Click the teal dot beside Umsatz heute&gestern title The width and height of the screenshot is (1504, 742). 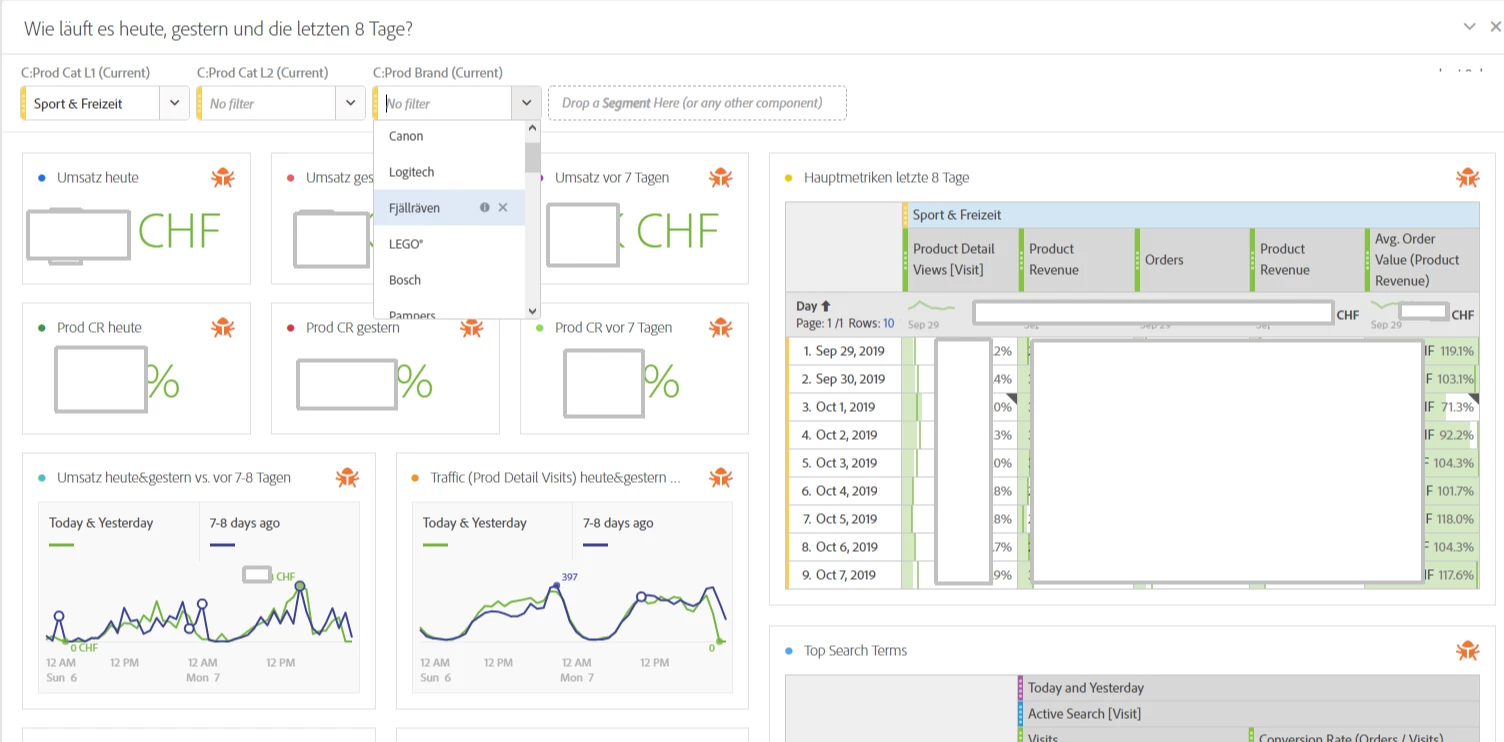(x=41, y=478)
